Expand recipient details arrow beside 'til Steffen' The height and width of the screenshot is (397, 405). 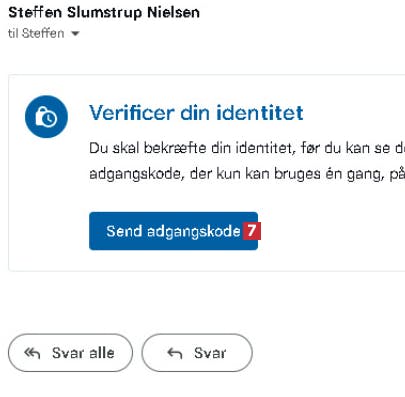(76, 34)
